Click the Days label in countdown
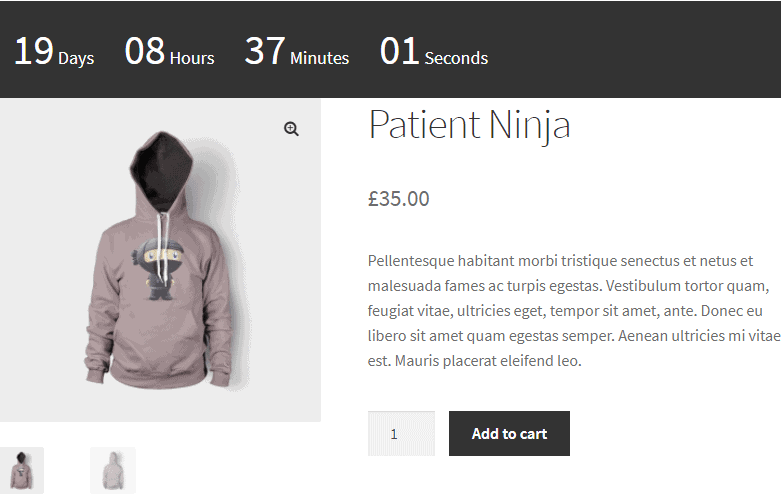Image resolution: width=781 pixels, height=496 pixels. pyautogui.click(x=76, y=58)
